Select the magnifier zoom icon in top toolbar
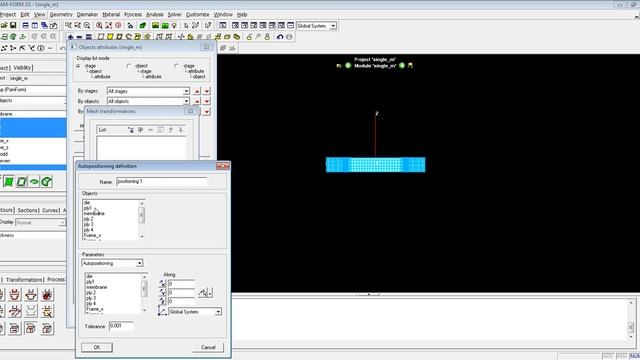Image resolution: width=640 pixels, height=360 pixels. click(x=87, y=26)
